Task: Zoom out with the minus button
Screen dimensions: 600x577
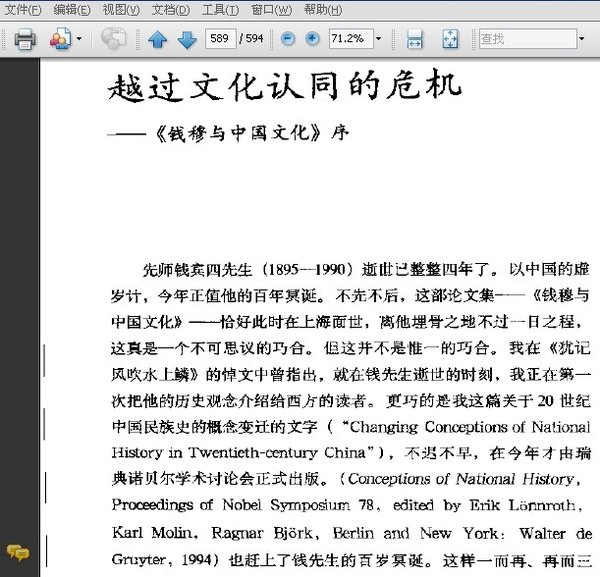Action: tap(288, 38)
